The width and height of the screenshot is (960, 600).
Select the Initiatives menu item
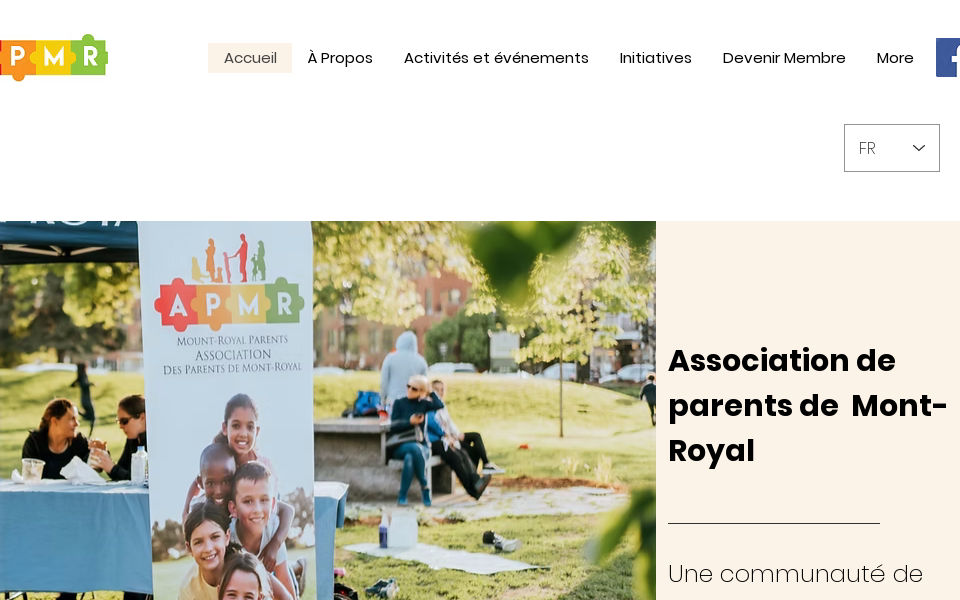pos(655,58)
